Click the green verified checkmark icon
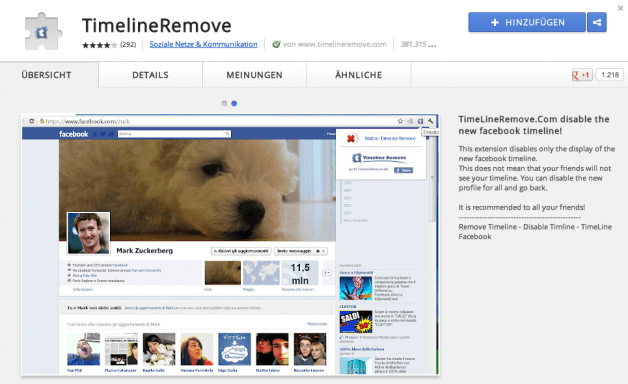The width and height of the screenshot is (628, 384). pyautogui.click(x=276, y=44)
